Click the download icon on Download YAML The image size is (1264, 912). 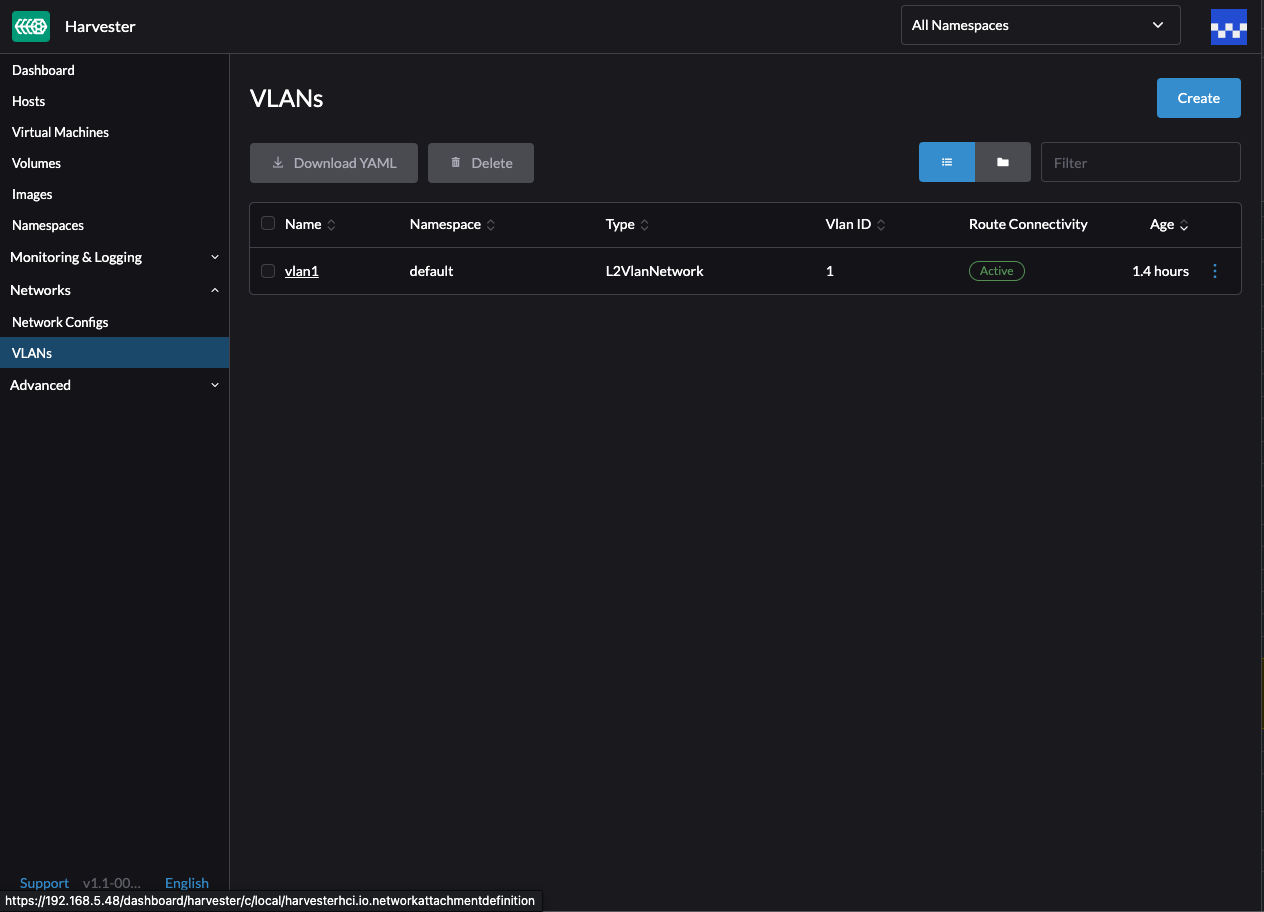pyautogui.click(x=278, y=162)
